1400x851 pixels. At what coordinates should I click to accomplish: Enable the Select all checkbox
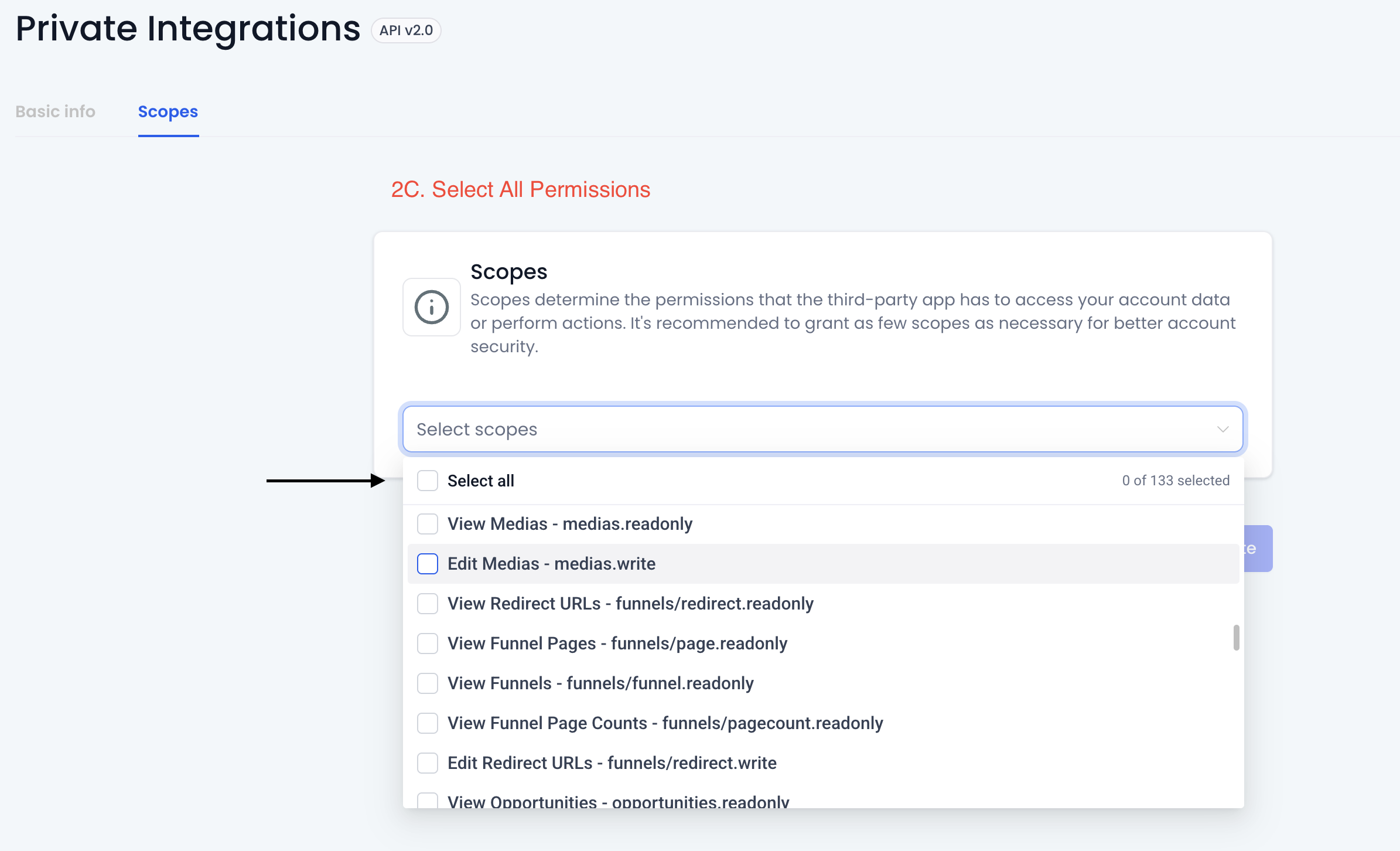coord(427,480)
